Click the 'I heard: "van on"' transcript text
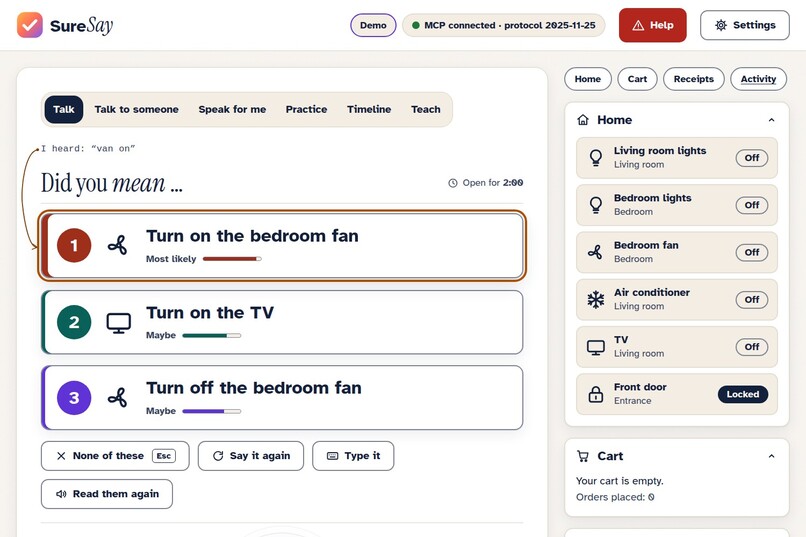Screen dimensions: 806x537 point(88,149)
